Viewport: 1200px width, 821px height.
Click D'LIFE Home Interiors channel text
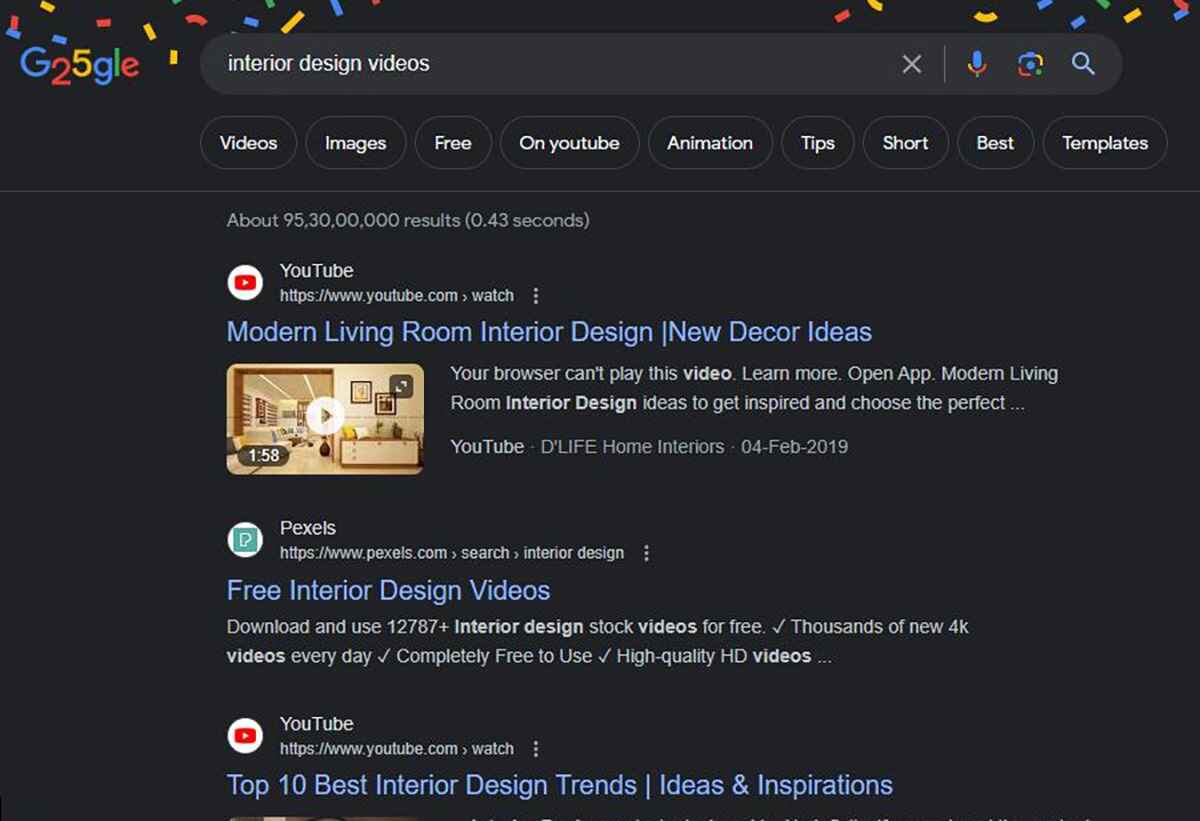[x=632, y=447]
